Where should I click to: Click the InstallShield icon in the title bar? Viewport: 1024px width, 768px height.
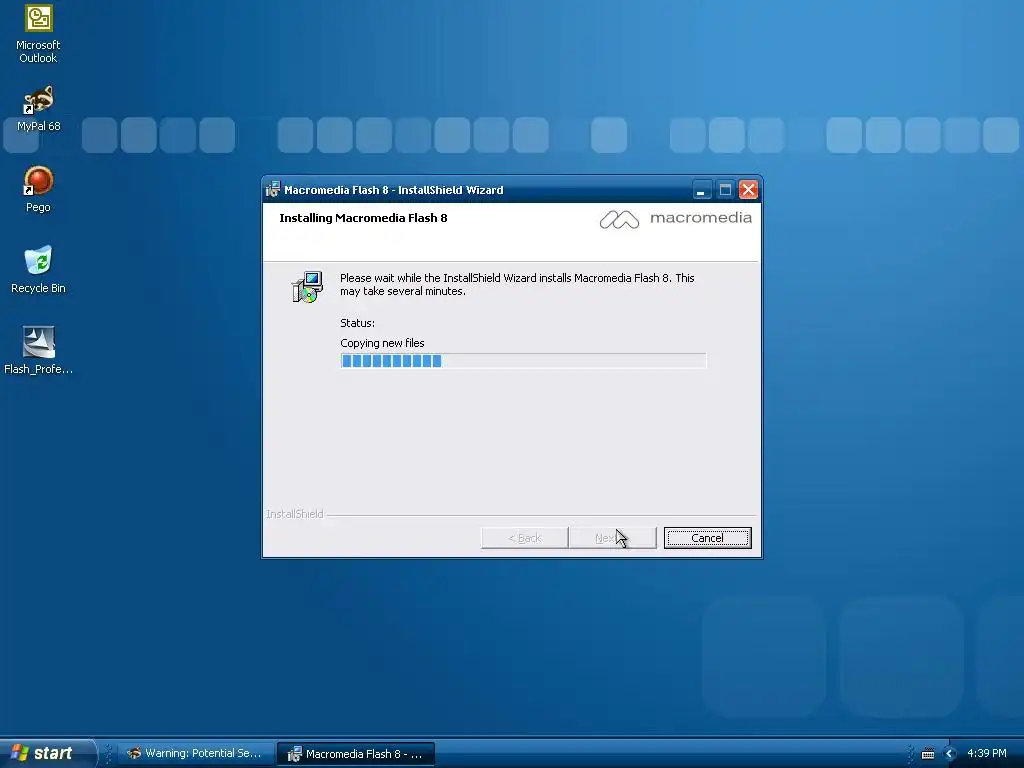[x=272, y=189]
